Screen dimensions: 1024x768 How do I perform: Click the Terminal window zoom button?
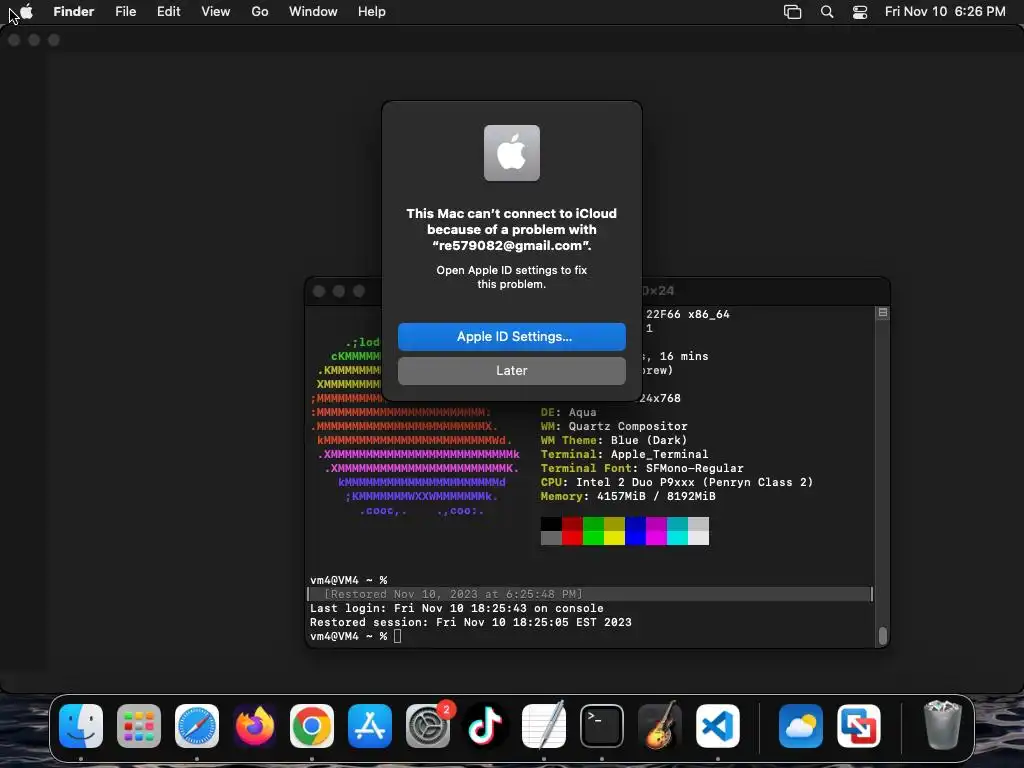pos(359,291)
